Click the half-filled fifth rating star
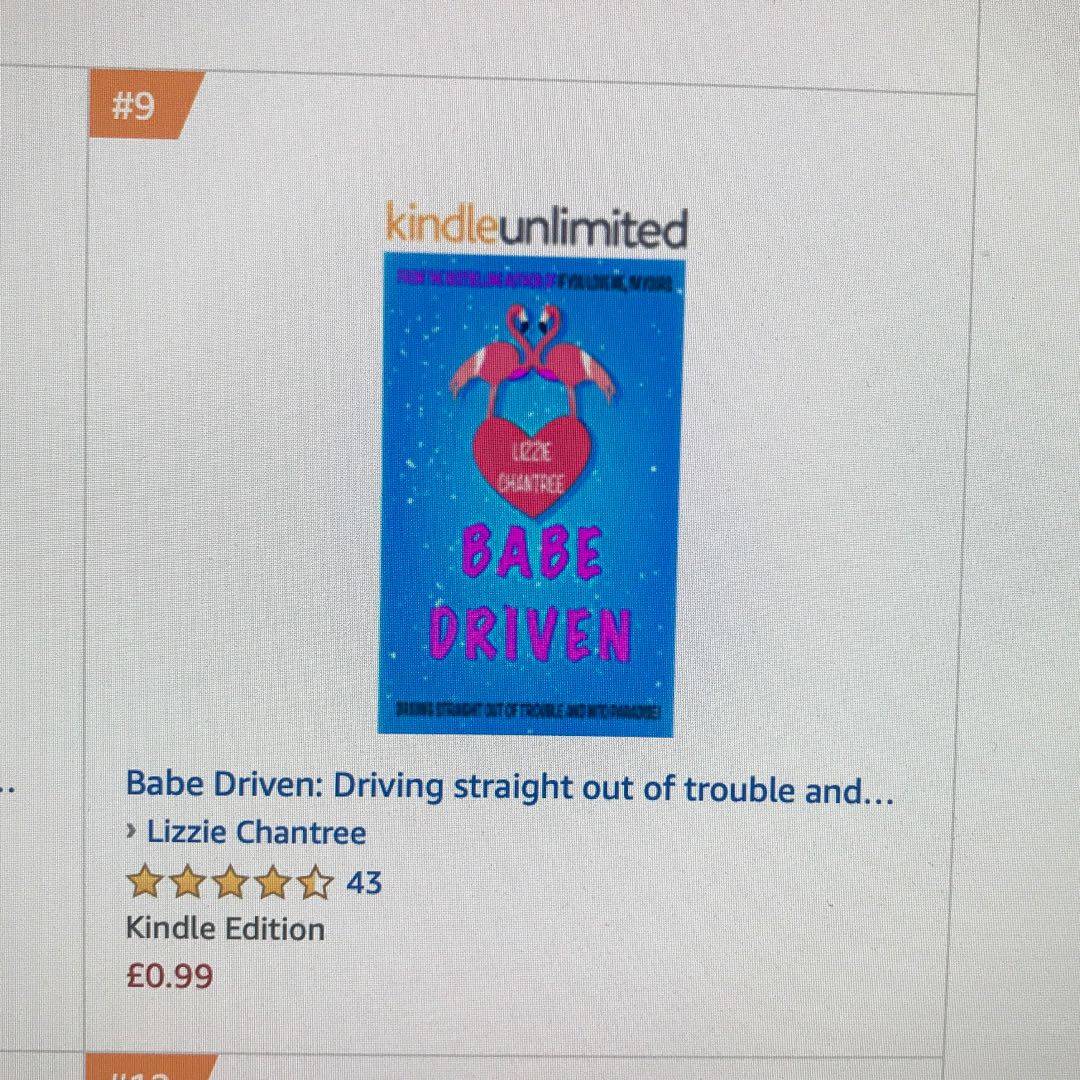The image size is (1080, 1080). [x=315, y=882]
